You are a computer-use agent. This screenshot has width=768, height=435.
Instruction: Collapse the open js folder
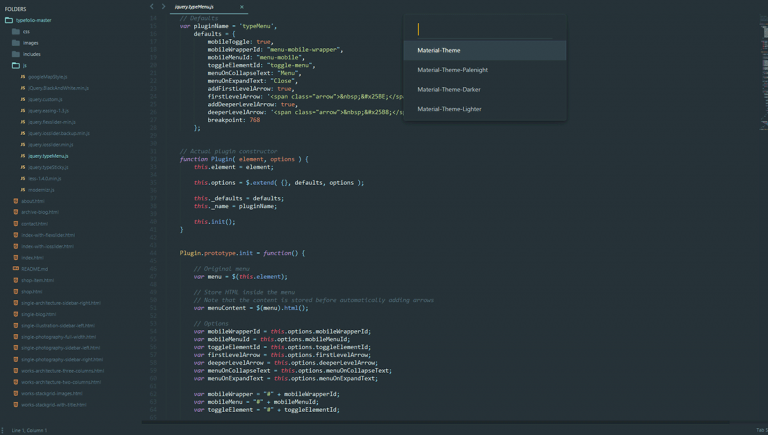[16, 65]
